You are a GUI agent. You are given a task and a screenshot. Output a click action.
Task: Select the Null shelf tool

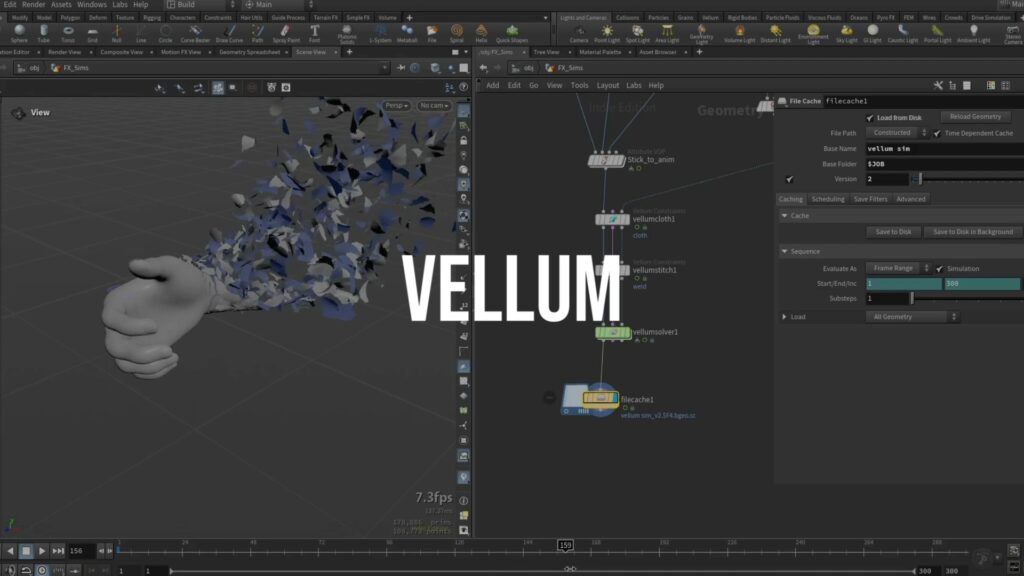(116, 34)
